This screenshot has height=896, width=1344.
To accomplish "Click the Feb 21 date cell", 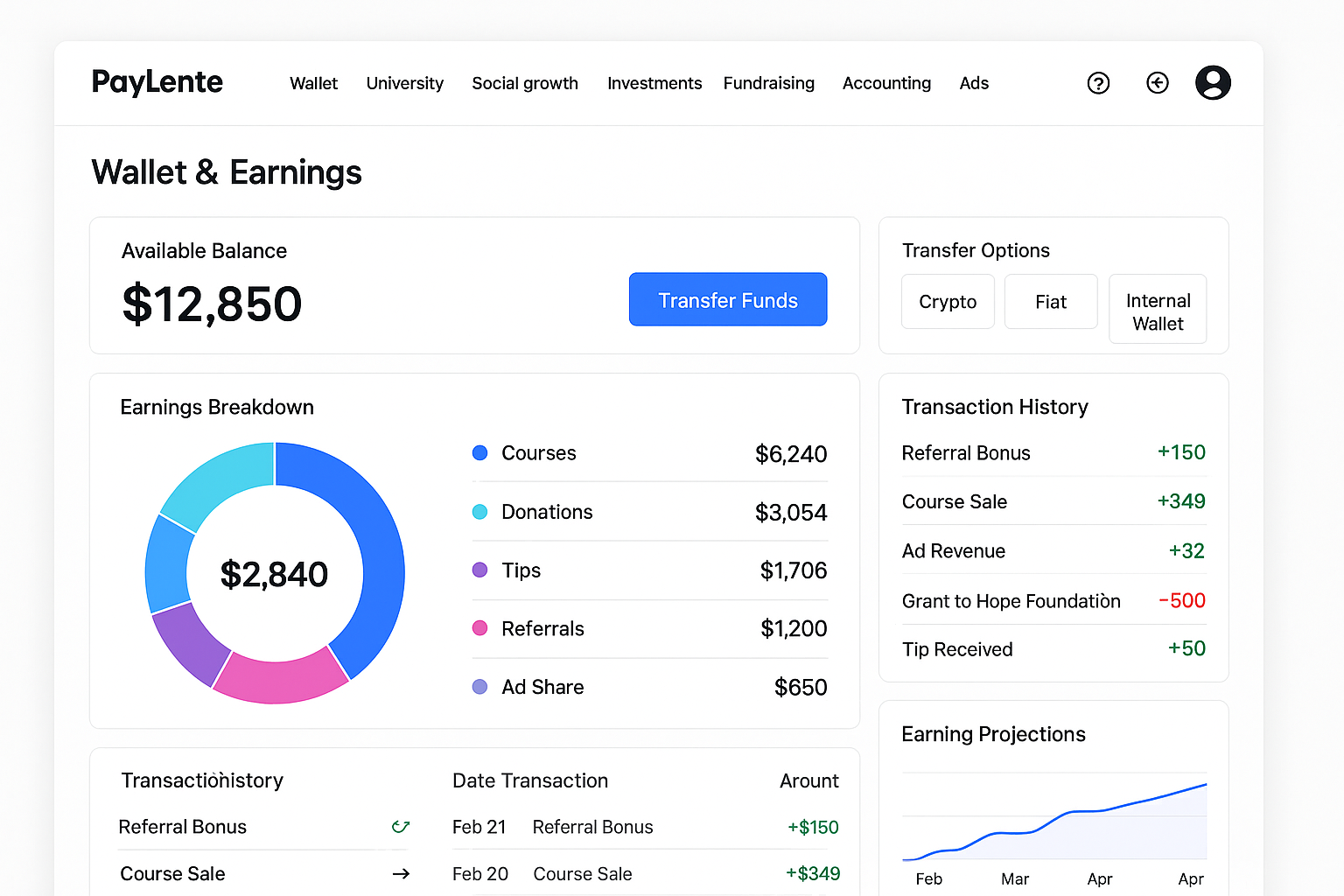I will point(479,827).
